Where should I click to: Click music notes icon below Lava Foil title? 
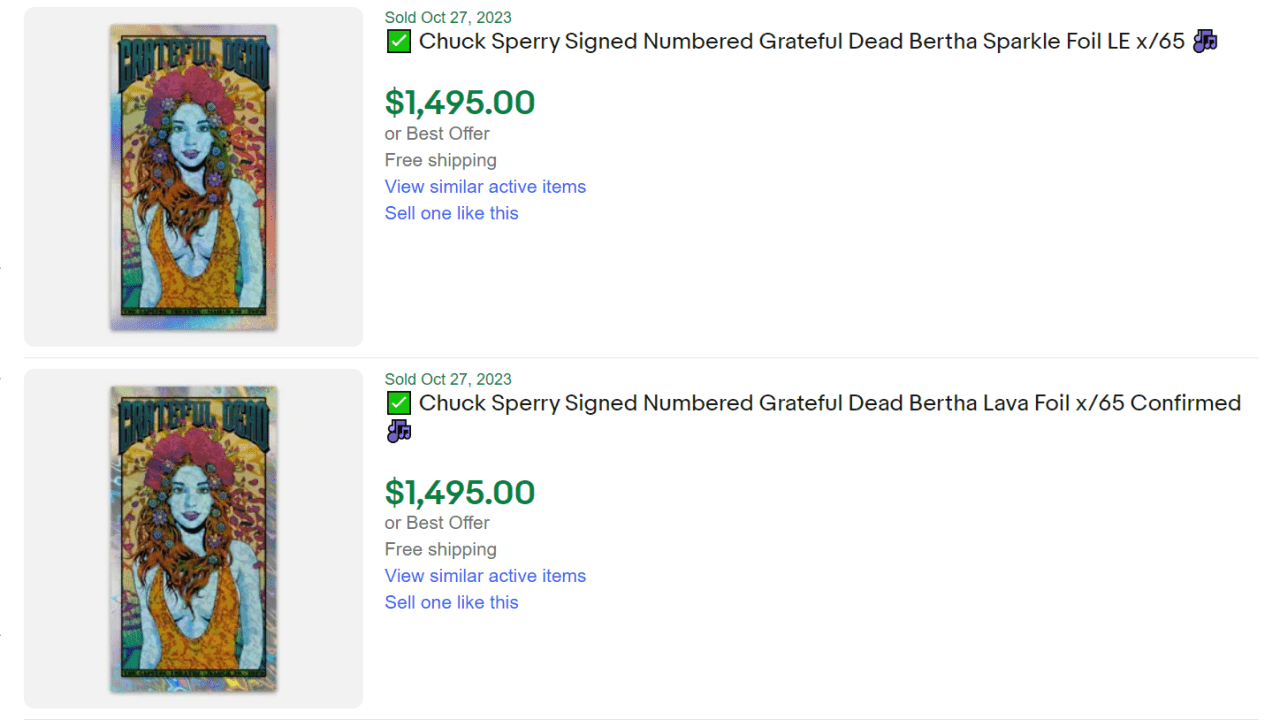click(x=399, y=431)
